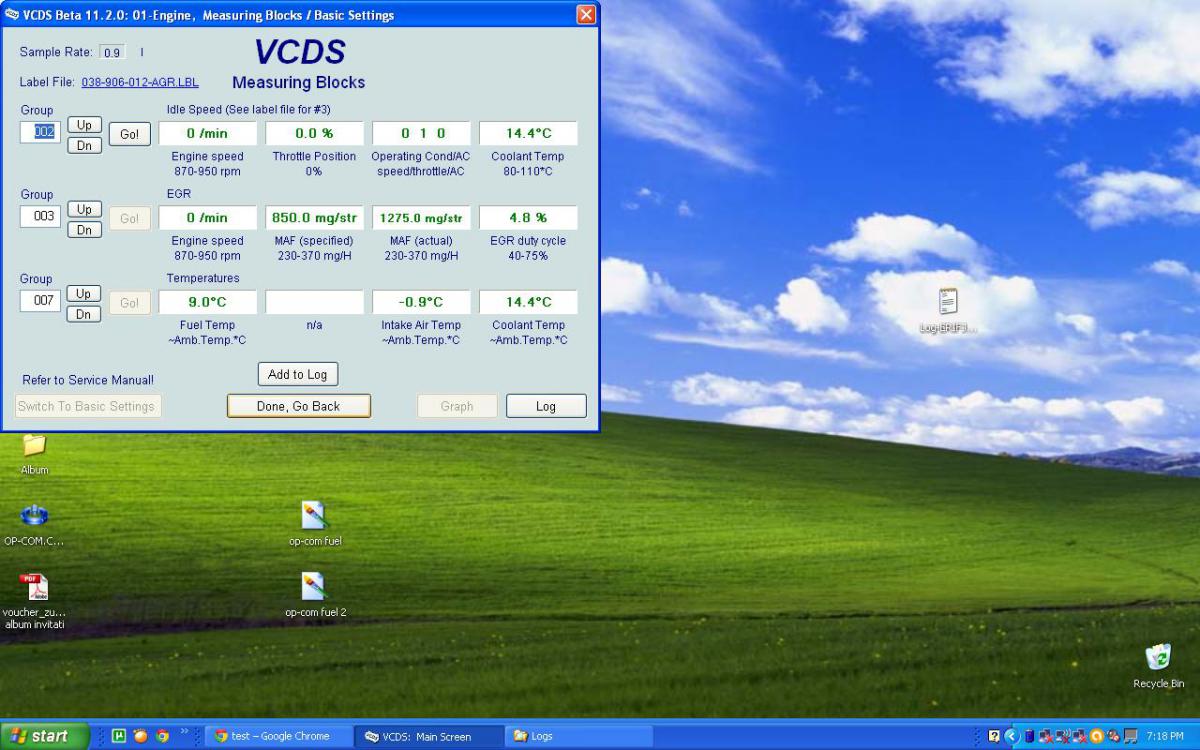Decrease group 007 with its Dn button
The width and height of the screenshot is (1200, 750).
pos(84,314)
